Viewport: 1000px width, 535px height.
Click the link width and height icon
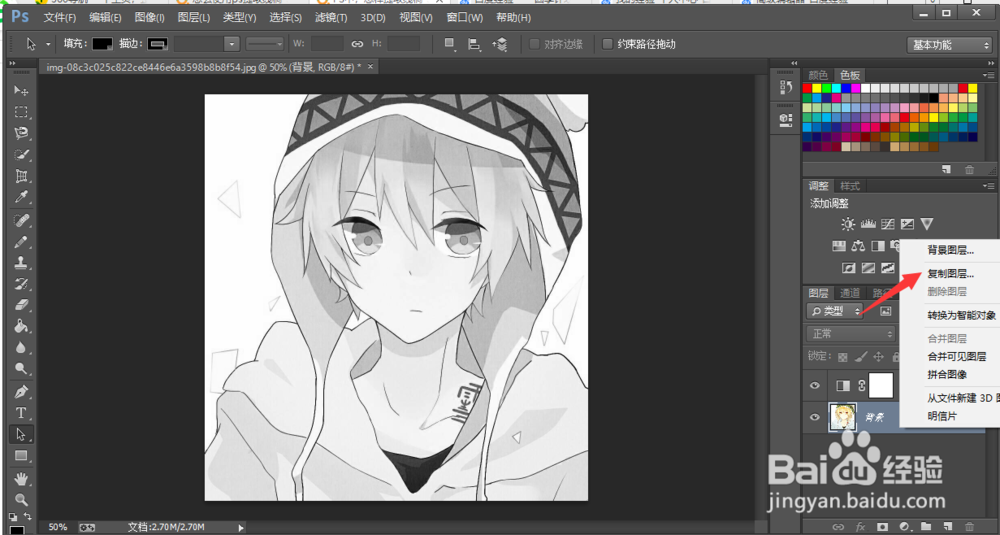(357, 44)
